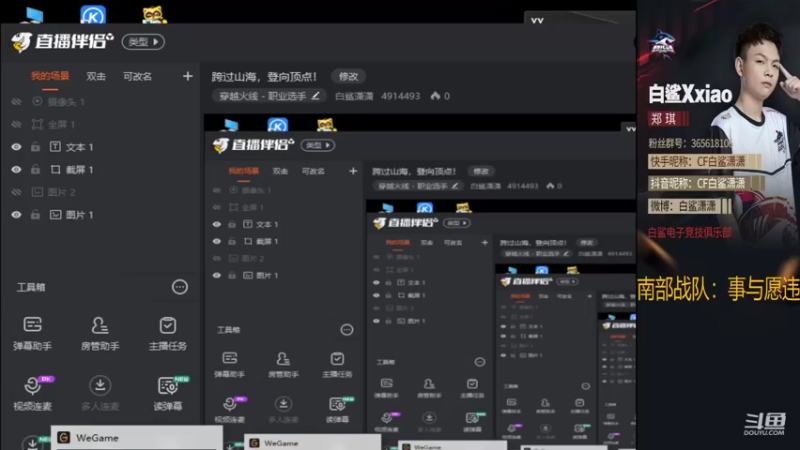Expand 类型 dropdown in largest nested preview copy
The width and height of the screenshot is (800, 450).
pos(317,145)
